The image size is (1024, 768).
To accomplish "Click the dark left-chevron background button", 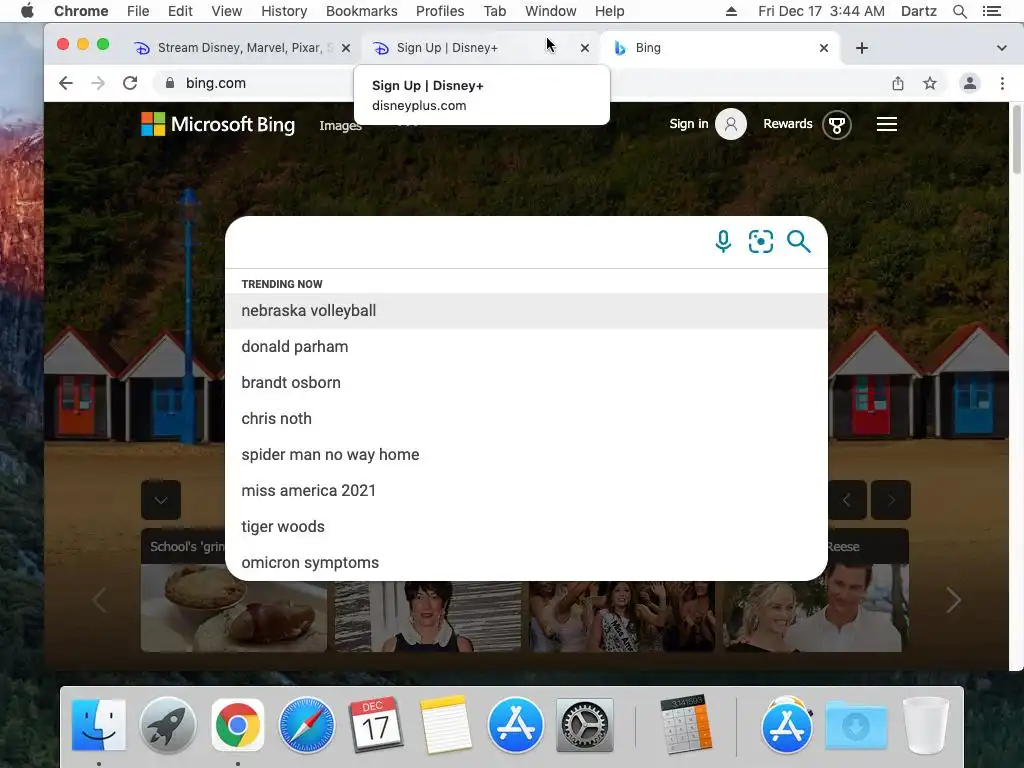I will pyautogui.click(x=847, y=500).
